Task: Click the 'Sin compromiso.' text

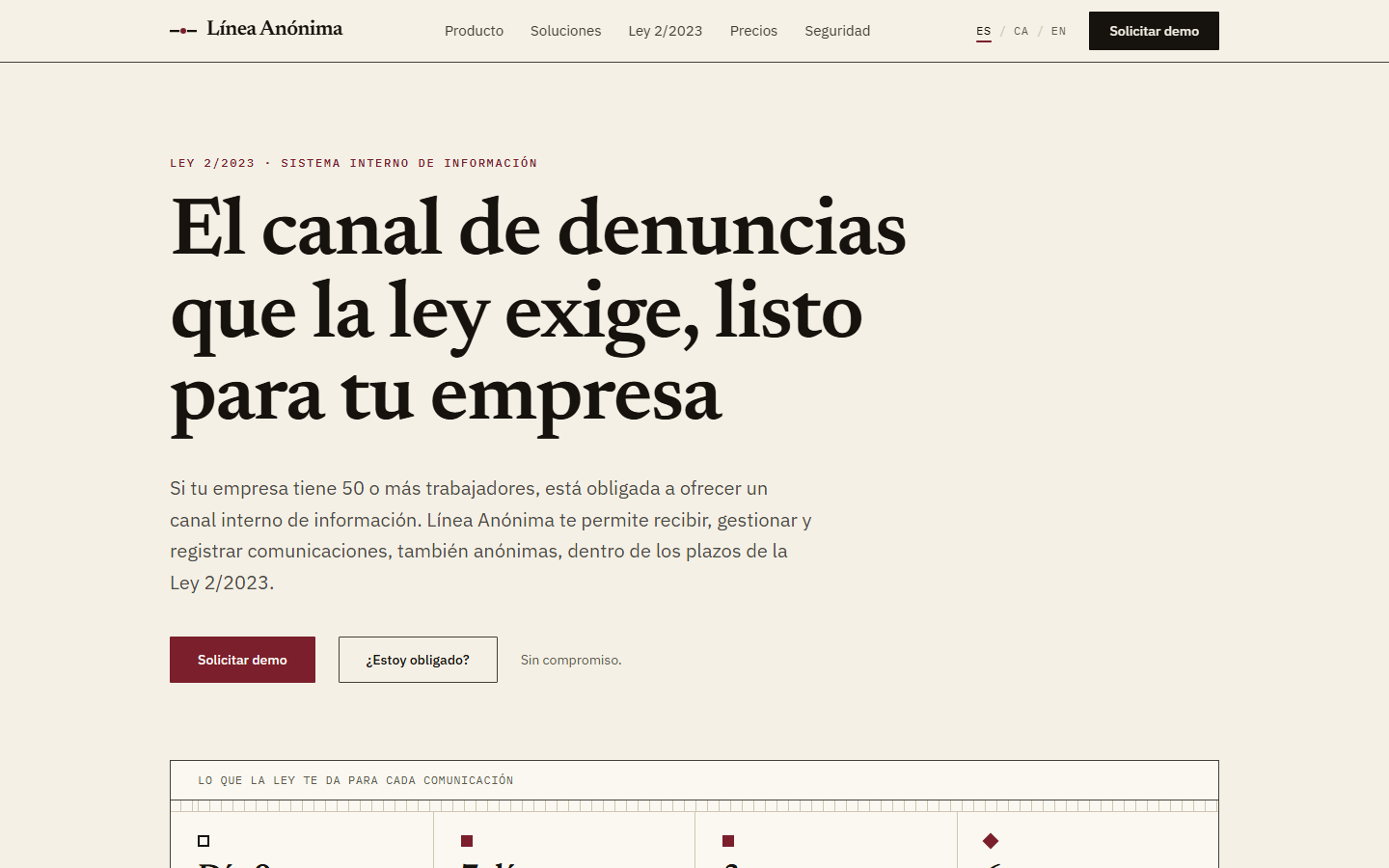Action: pos(571,660)
